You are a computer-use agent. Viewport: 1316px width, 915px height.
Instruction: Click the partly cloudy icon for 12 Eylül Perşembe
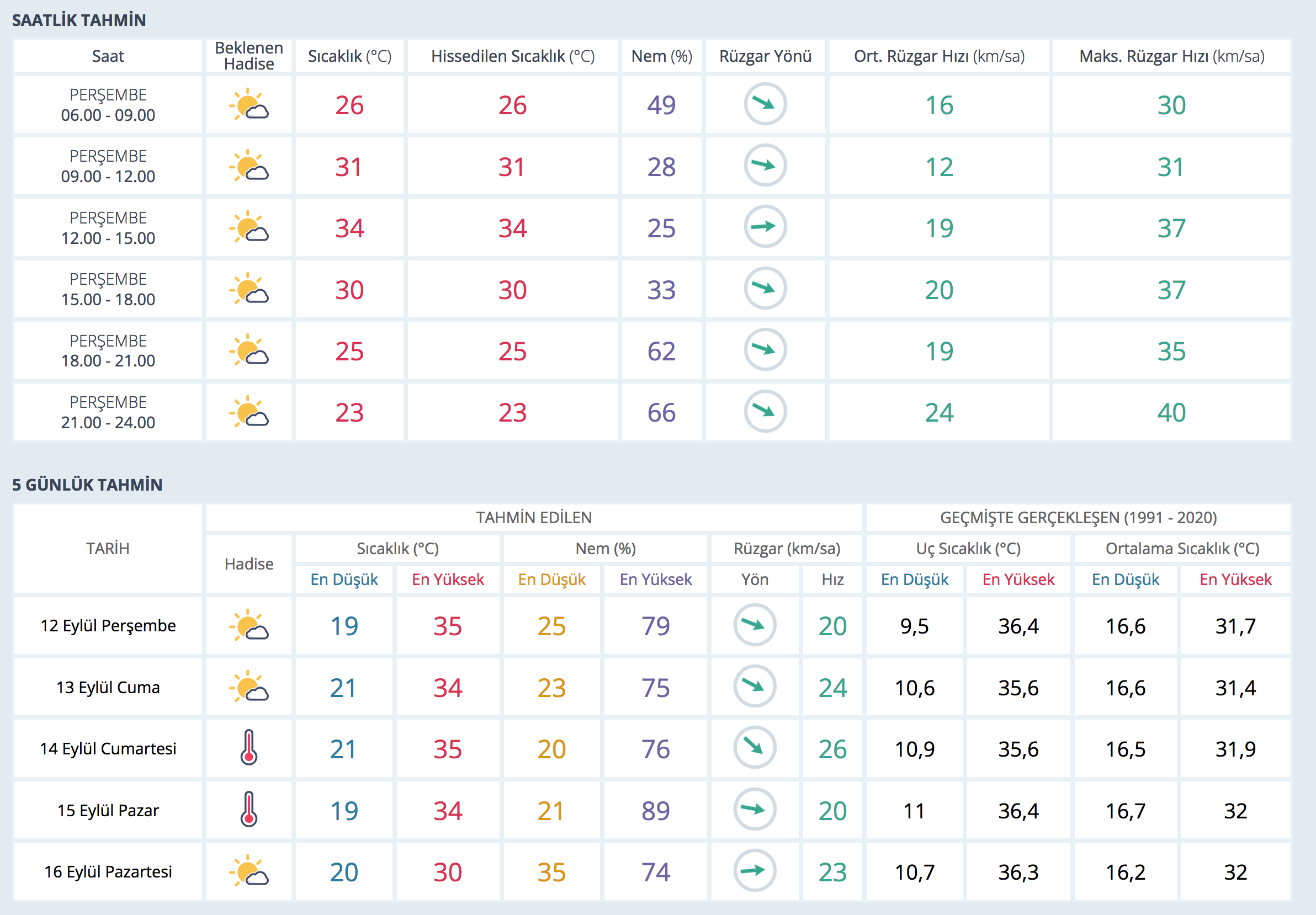point(249,625)
